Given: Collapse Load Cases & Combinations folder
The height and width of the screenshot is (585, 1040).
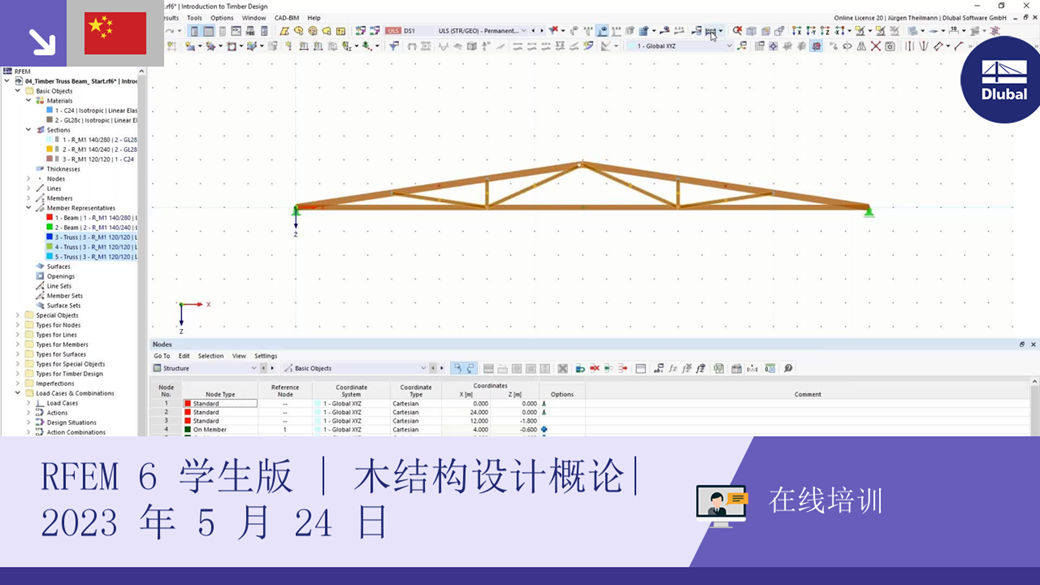Looking at the screenshot, I should pos(18,393).
